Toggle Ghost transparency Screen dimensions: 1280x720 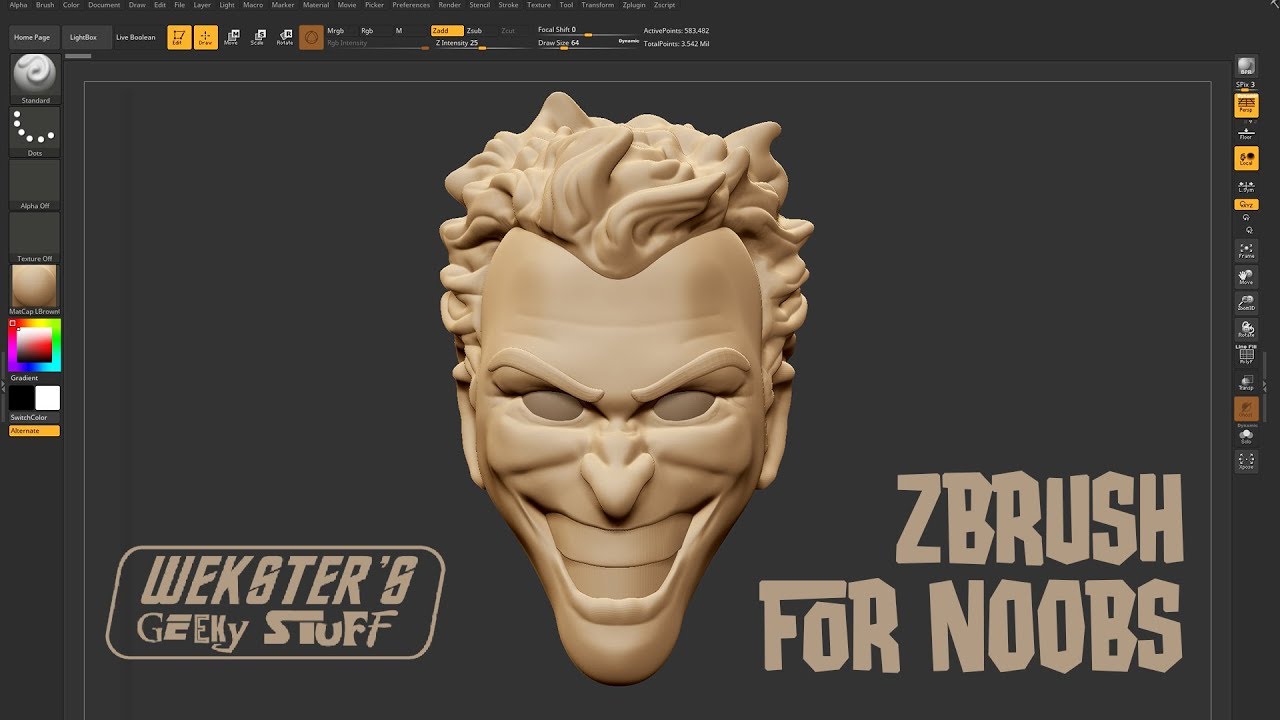[1246, 408]
